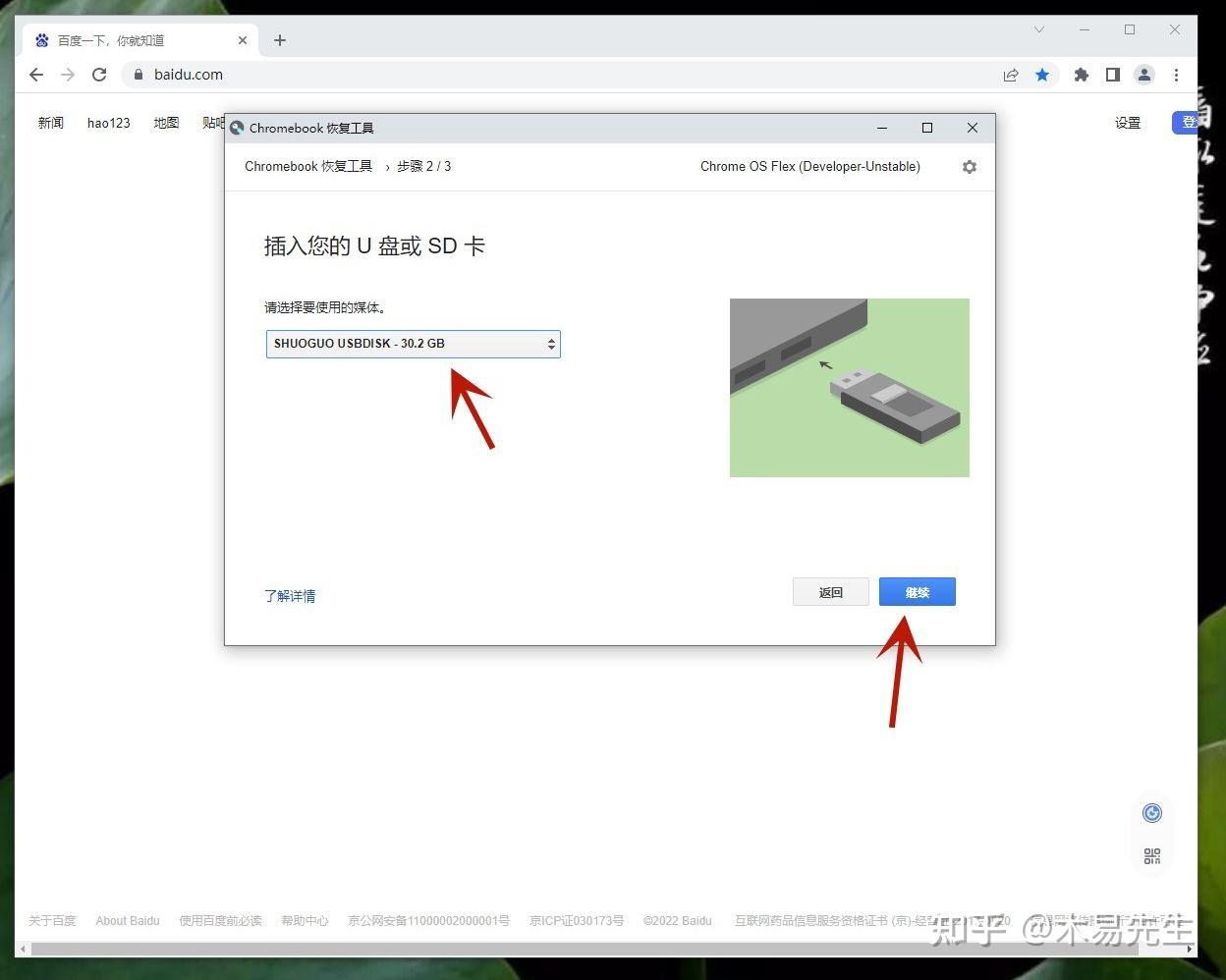This screenshot has height=980, width=1226.
Task: Click the Chromebook 恢复工具 breadcrumb text
Action: pos(308,167)
